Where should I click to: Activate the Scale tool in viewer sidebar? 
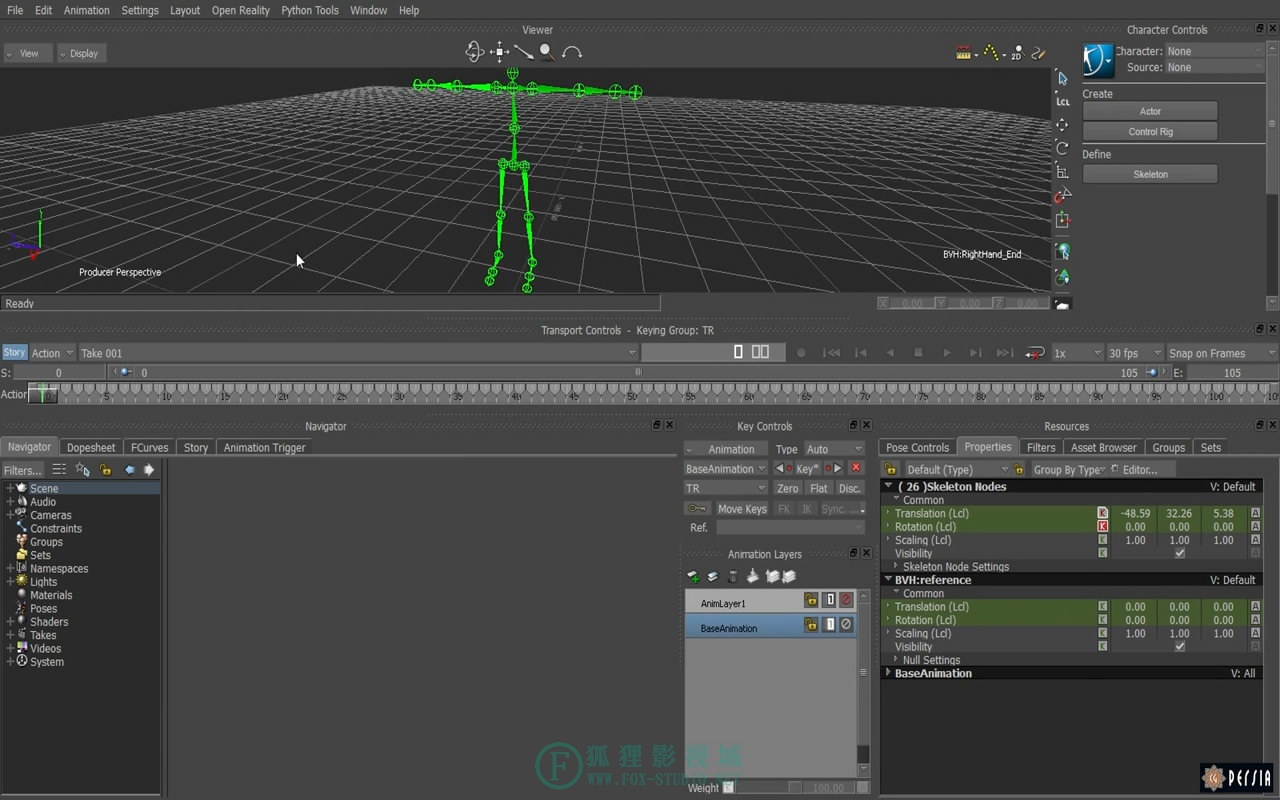click(x=1062, y=172)
